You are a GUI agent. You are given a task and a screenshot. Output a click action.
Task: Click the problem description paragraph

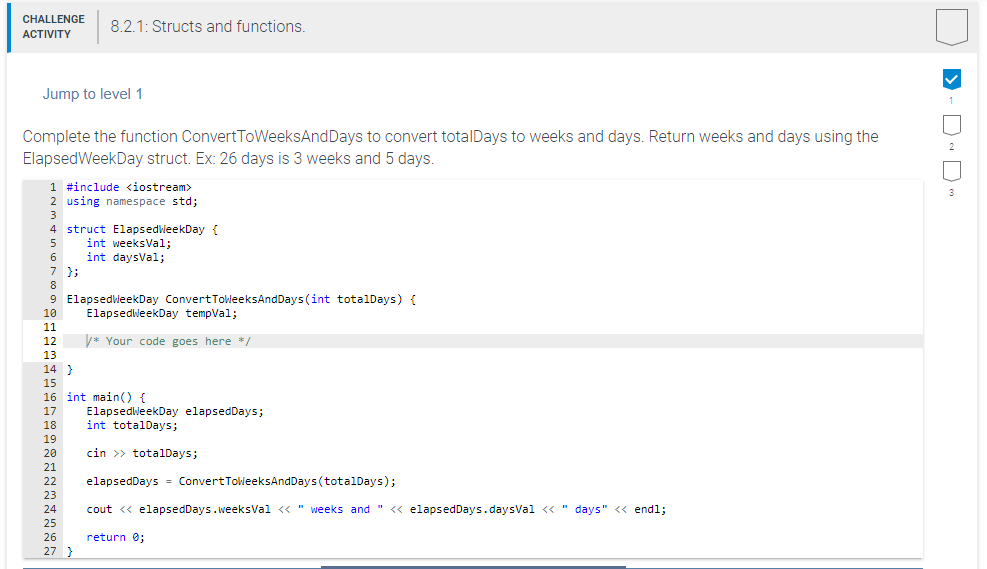(450, 147)
